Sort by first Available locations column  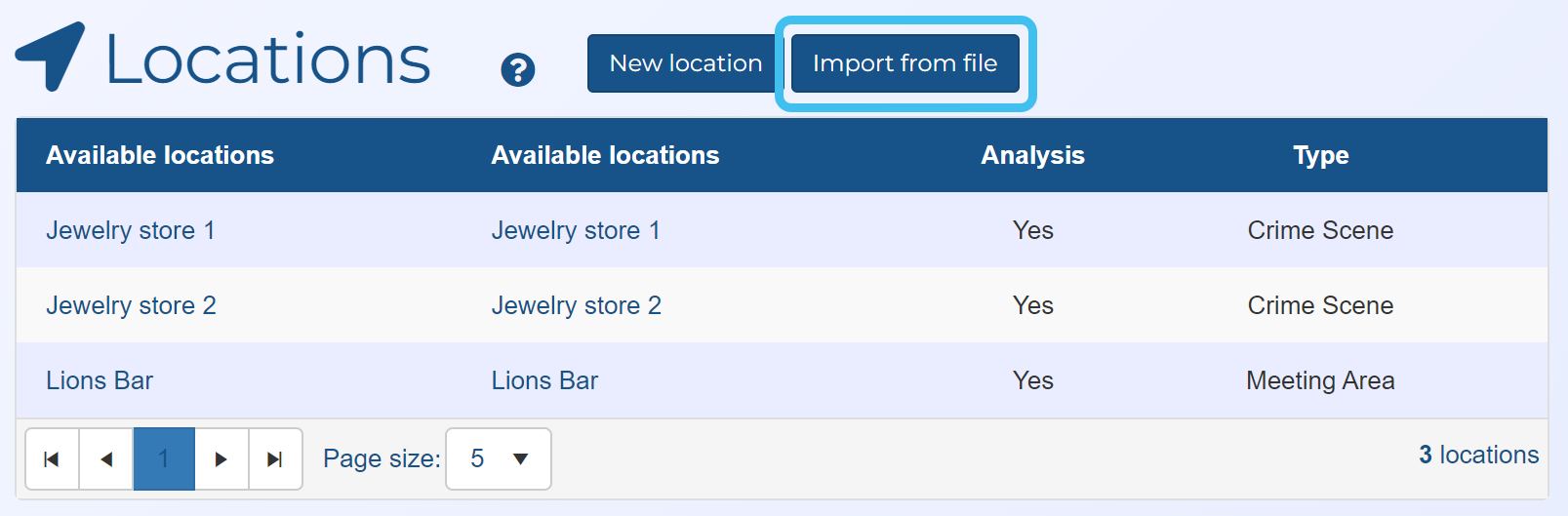click(160, 155)
